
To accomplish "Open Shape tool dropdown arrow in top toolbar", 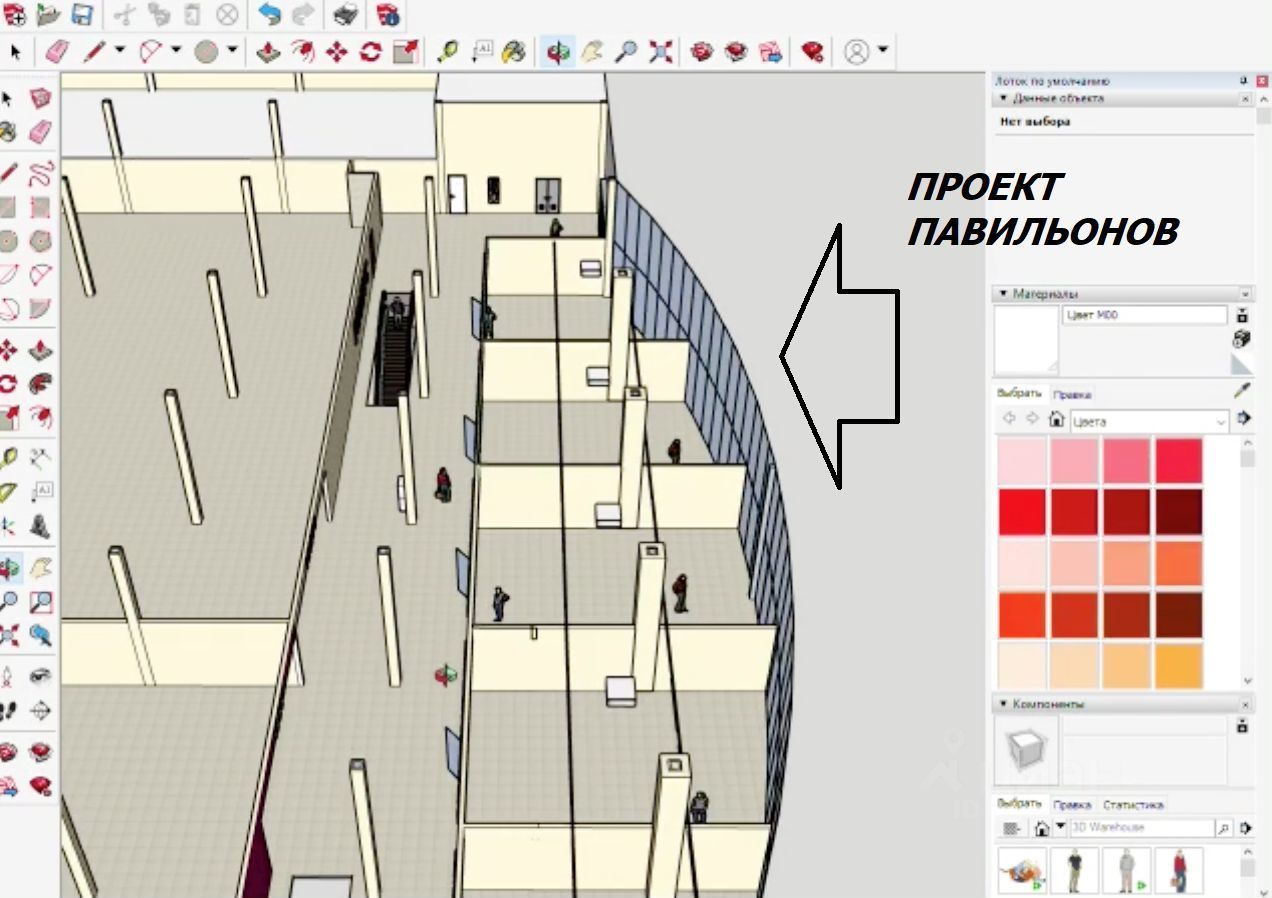I will pos(232,50).
